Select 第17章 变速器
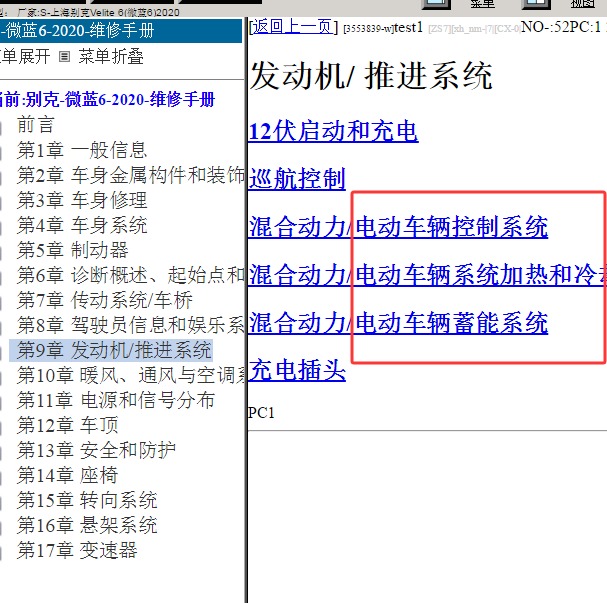Viewport: 607px width, 603px height. tap(77, 550)
